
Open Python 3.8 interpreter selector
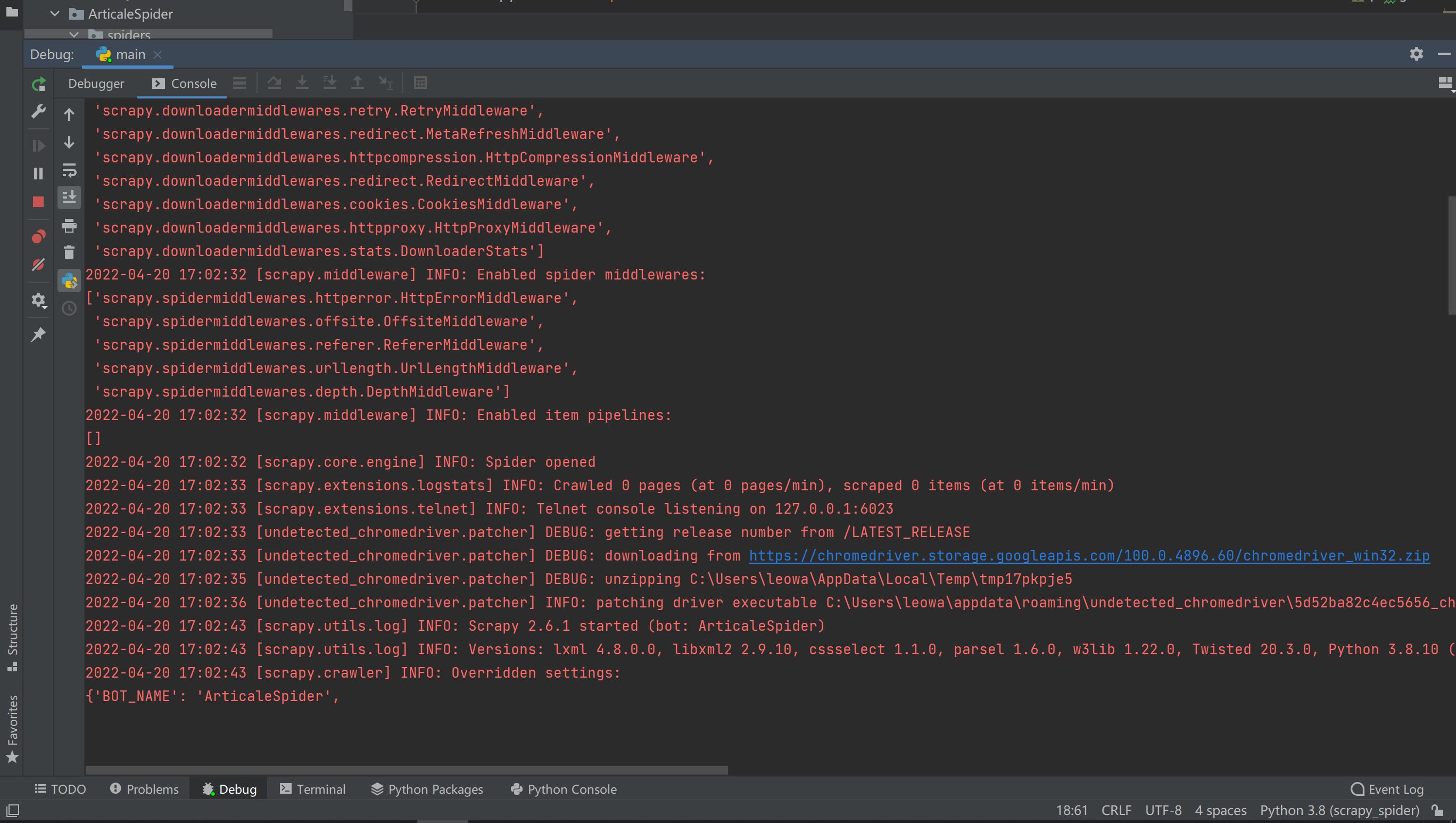coord(1339,810)
